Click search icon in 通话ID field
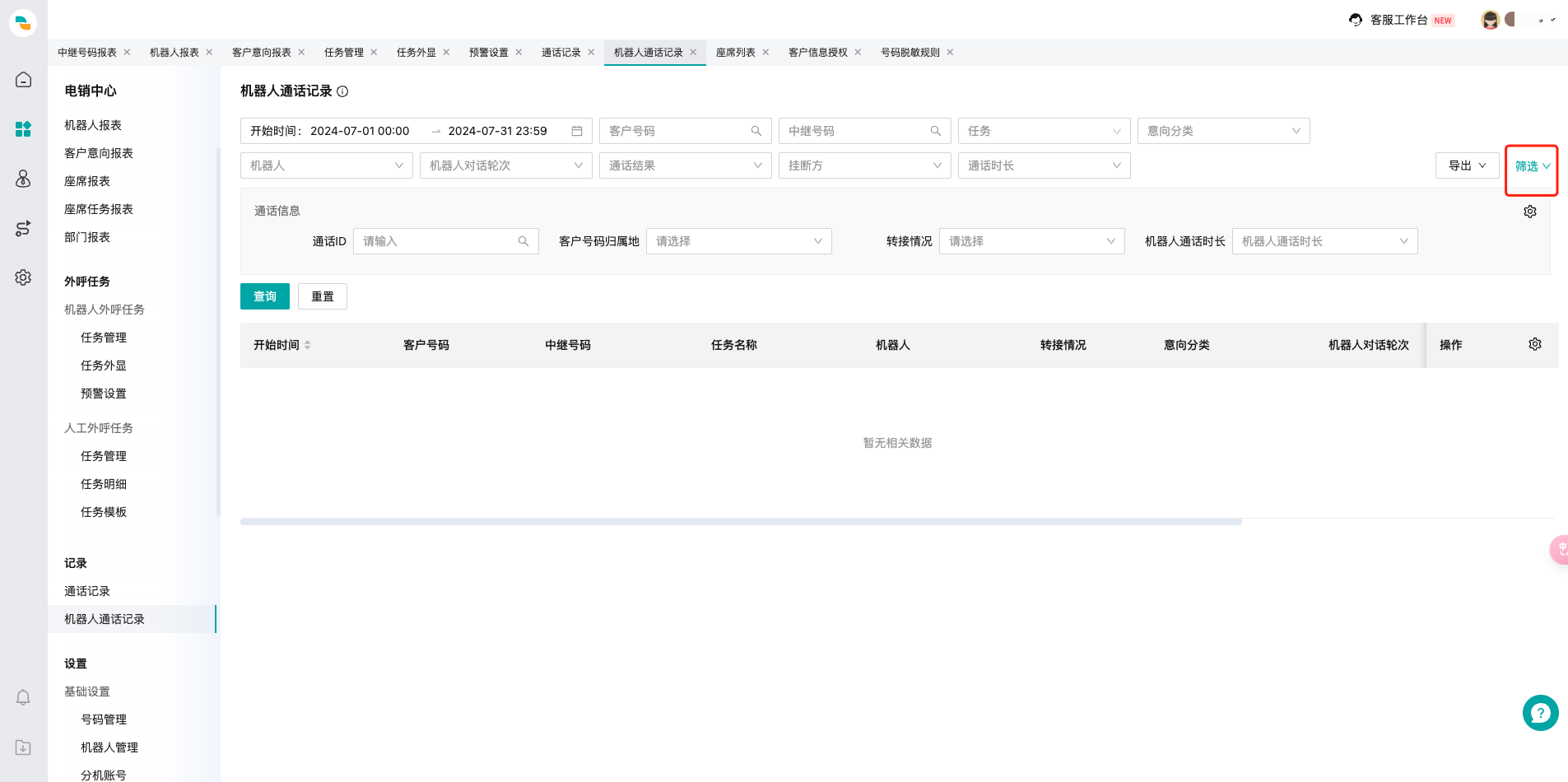Viewport: 1568px width, 782px height. [523, 241]
